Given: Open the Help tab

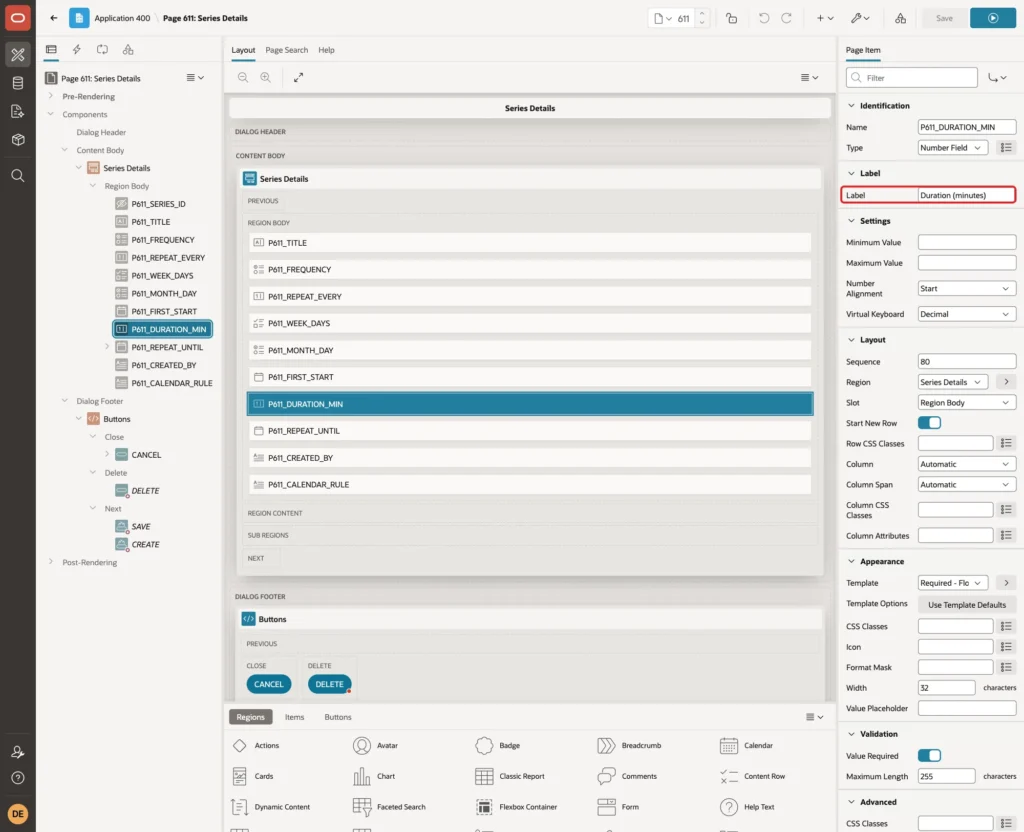Looking at the screenshot, I should (326, 50).
